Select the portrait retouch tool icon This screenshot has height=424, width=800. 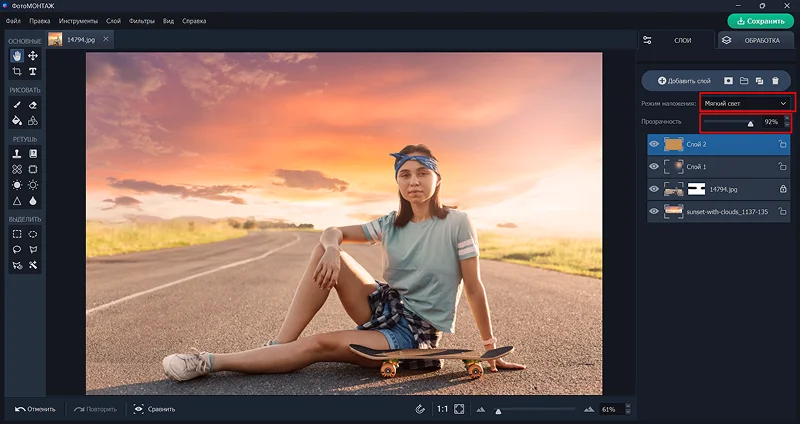click(33, 154)
